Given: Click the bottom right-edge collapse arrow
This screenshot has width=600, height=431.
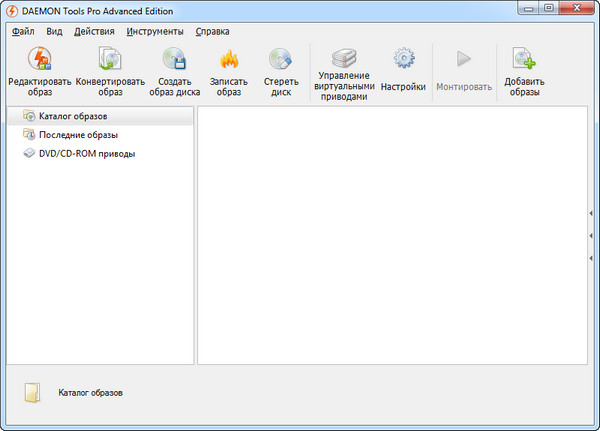Looking at the screenshot, I should [x=591, y=258].
